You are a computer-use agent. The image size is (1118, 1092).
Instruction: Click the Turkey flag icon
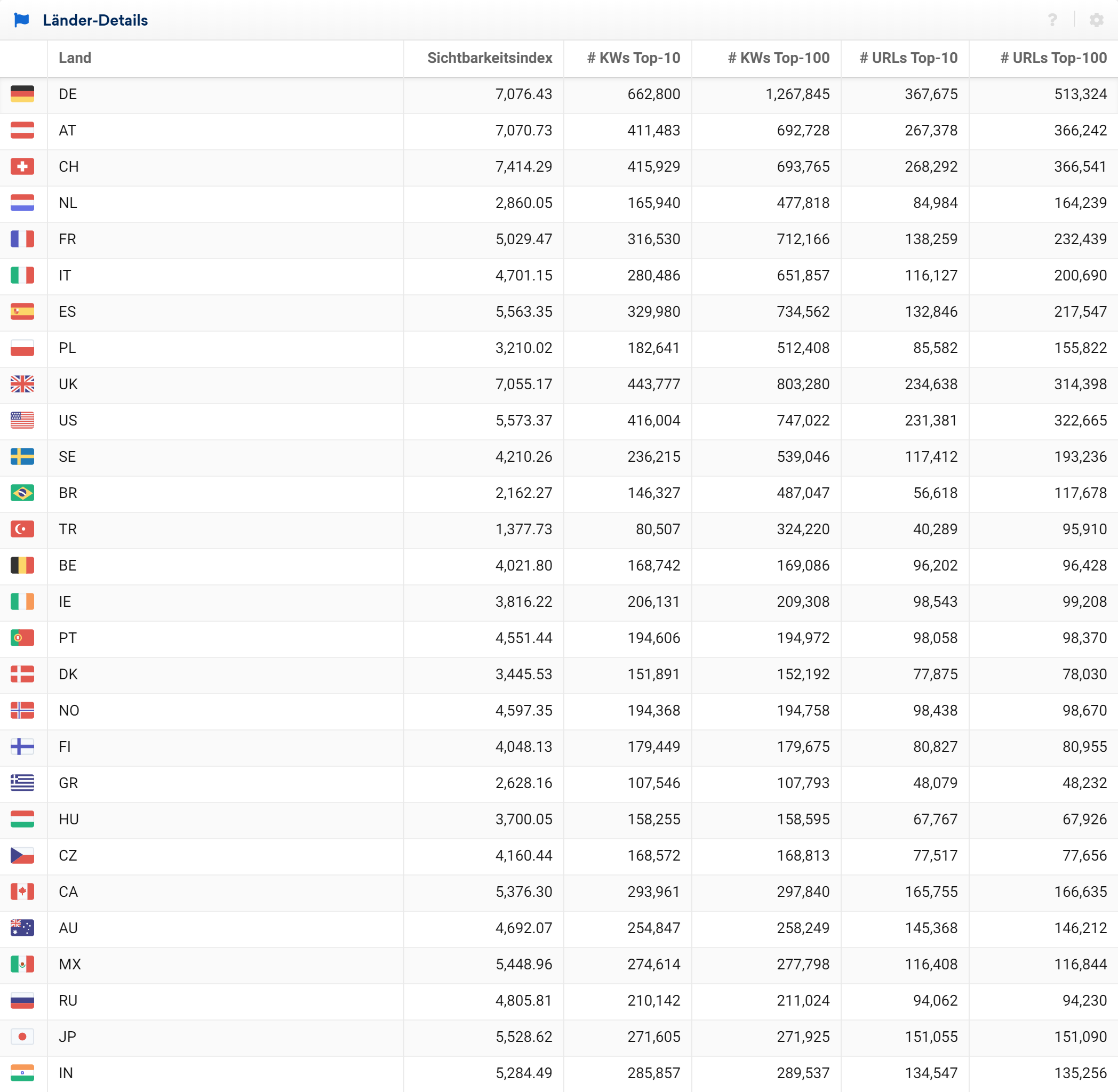coord(22,529)
